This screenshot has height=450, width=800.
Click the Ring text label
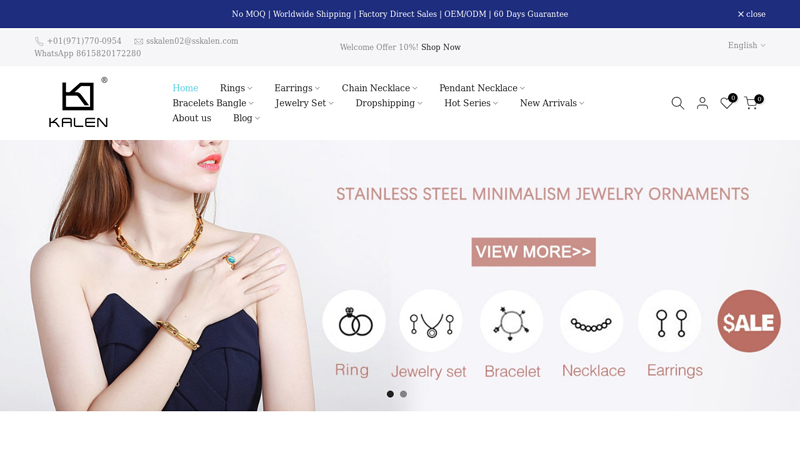(x=352, y=370)
